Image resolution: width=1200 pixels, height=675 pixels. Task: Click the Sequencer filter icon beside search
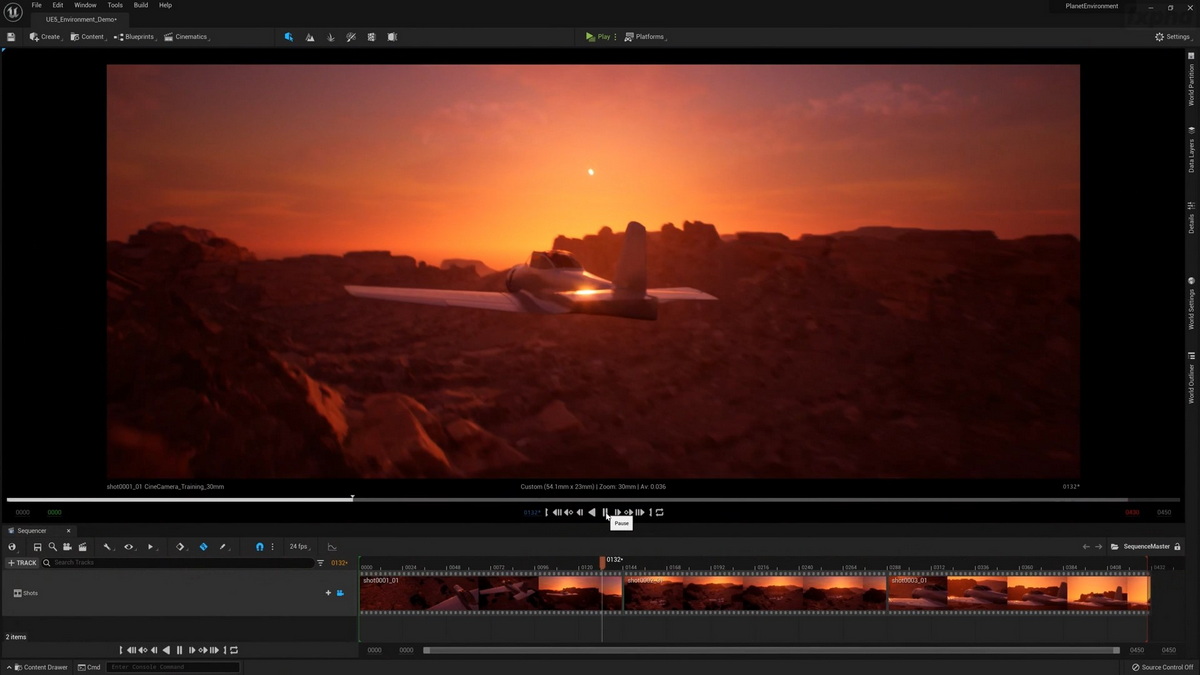[320, 563]
